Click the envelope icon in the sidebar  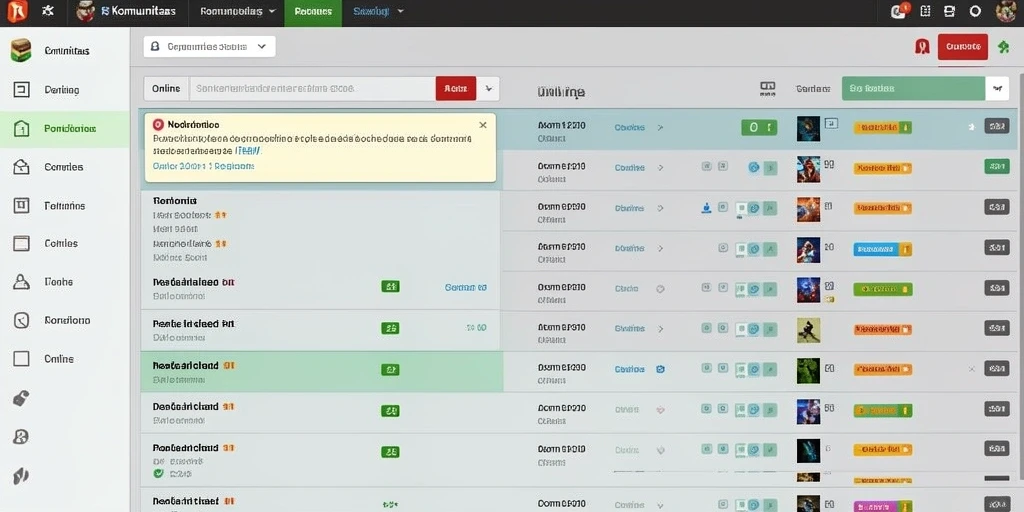pyautogui.click(x=21, y=167)
